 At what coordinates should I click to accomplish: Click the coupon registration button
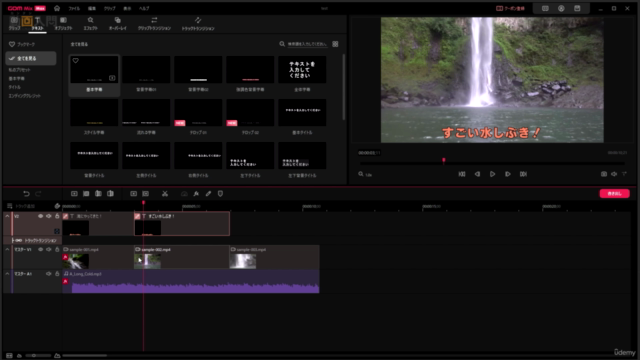point(510,8)
